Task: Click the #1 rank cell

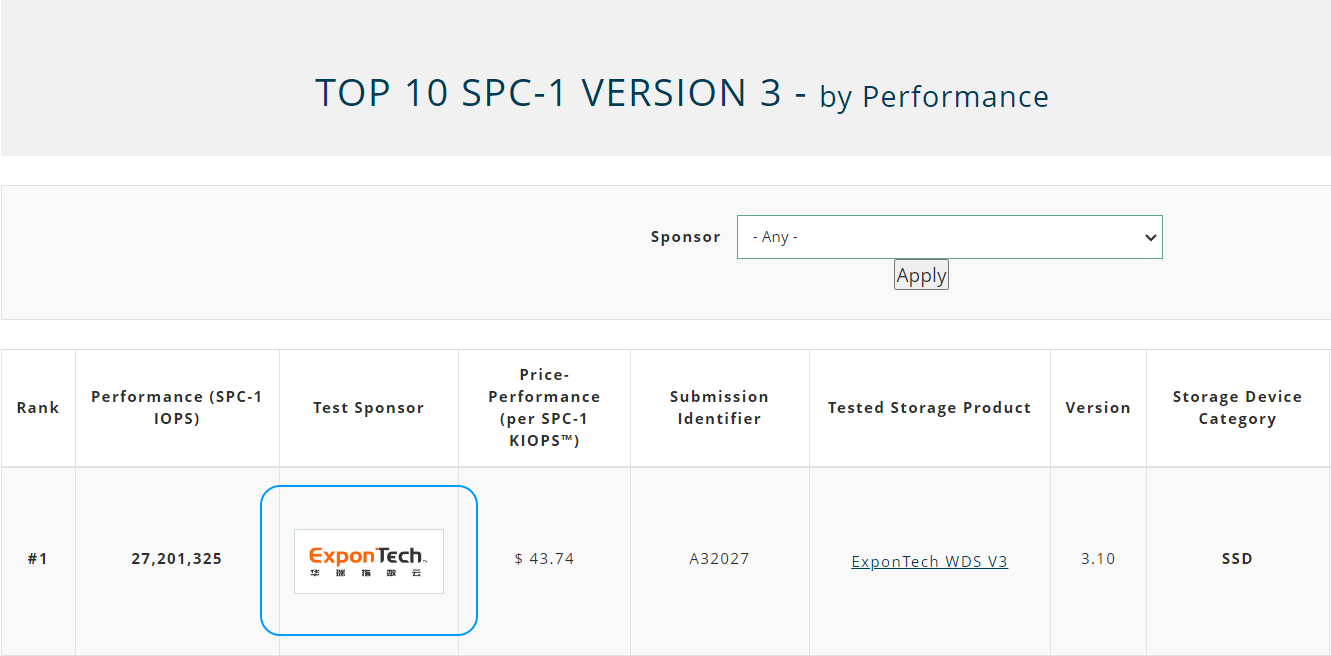Action: [38, 559]
